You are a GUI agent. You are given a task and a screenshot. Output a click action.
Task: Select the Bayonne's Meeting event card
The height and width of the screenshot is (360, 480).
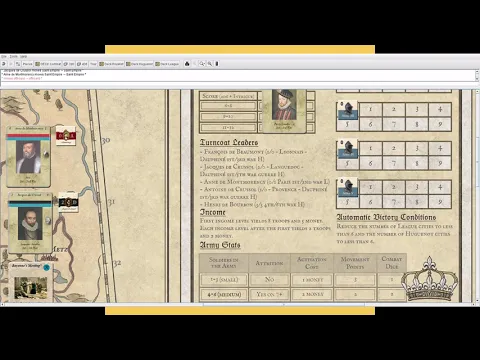point(31,282)
